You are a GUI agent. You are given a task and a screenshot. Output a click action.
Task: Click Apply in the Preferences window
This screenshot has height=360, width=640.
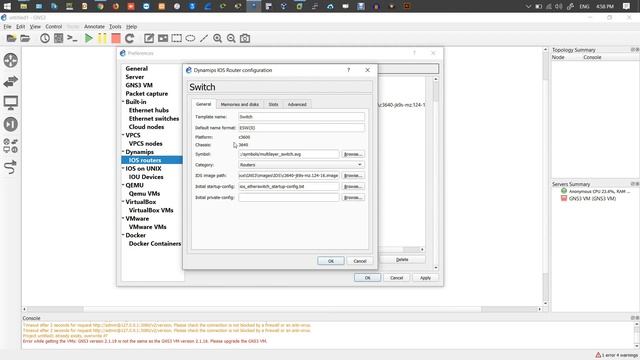425,278
